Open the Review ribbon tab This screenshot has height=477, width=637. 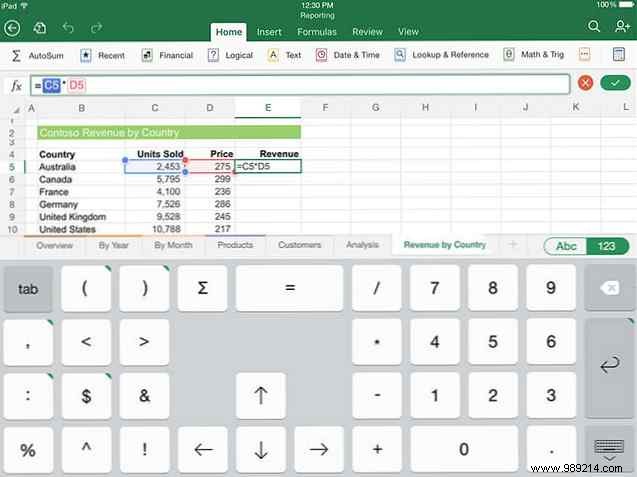(x=367, y=32)
